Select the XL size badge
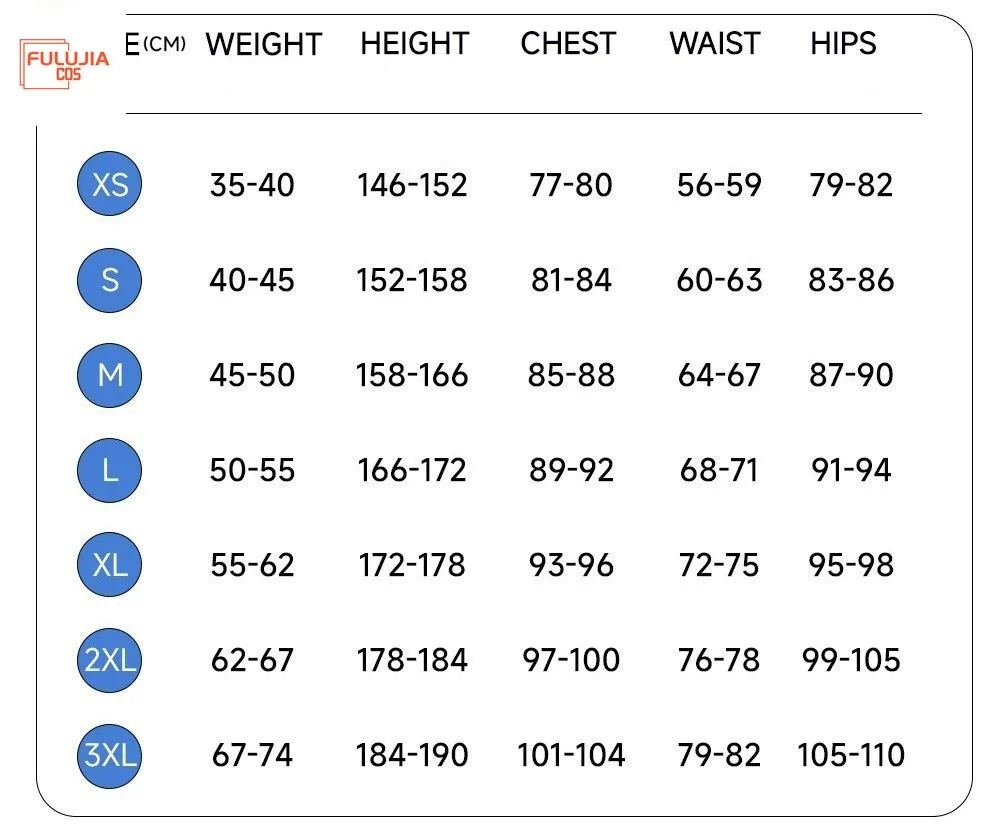 coord(109,565)
